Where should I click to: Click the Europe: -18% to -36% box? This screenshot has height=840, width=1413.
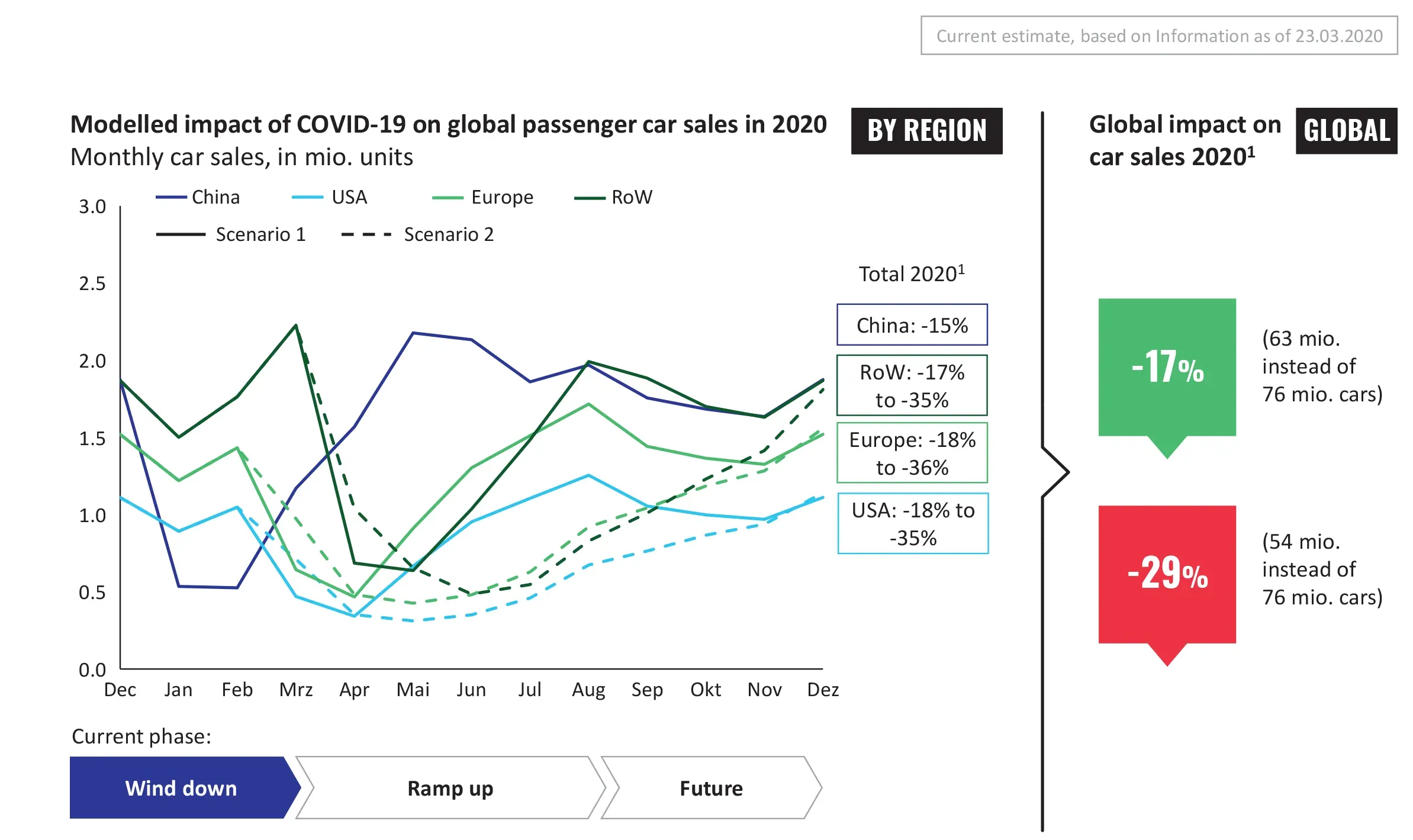point(912,453)
